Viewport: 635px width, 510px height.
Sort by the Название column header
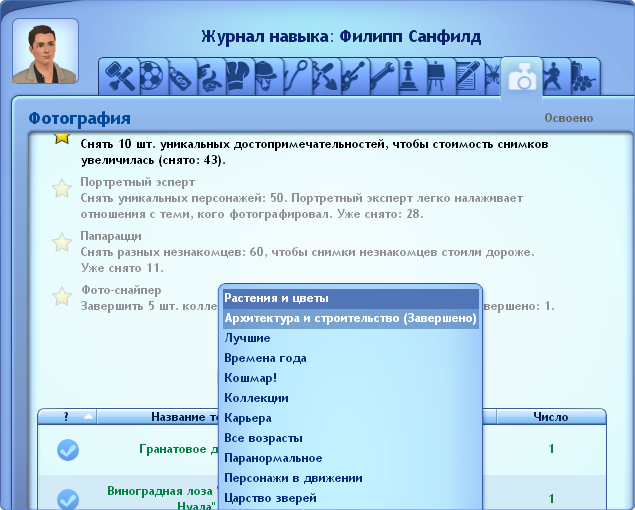click(158, 417)
